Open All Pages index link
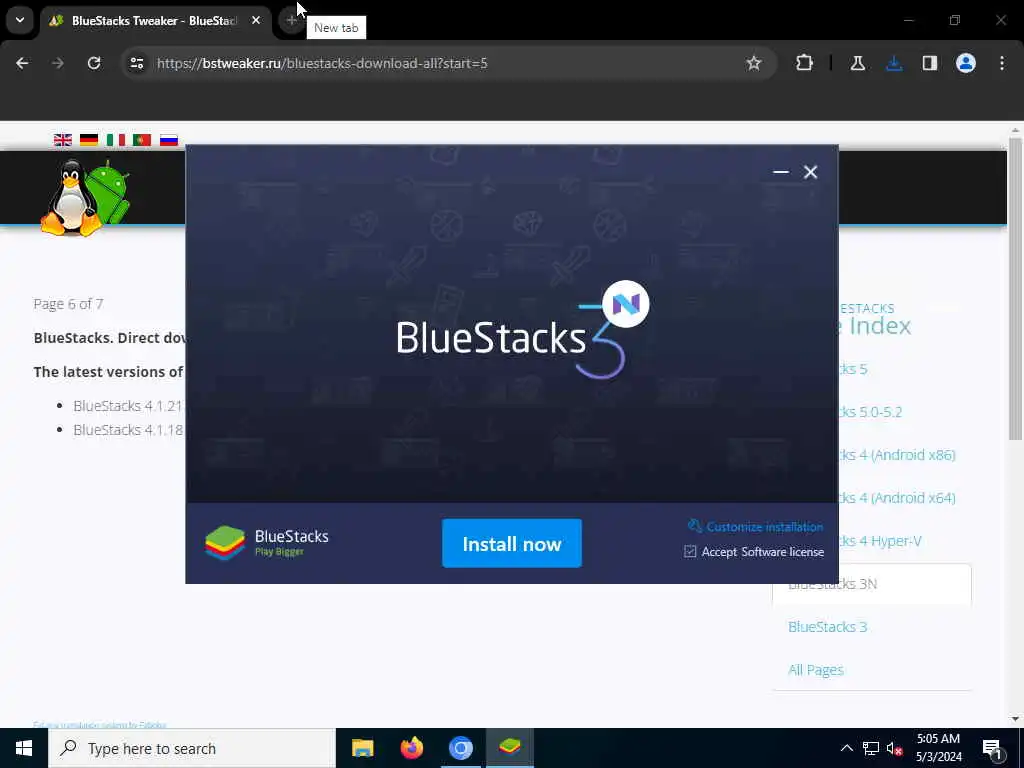 [816, 670]
